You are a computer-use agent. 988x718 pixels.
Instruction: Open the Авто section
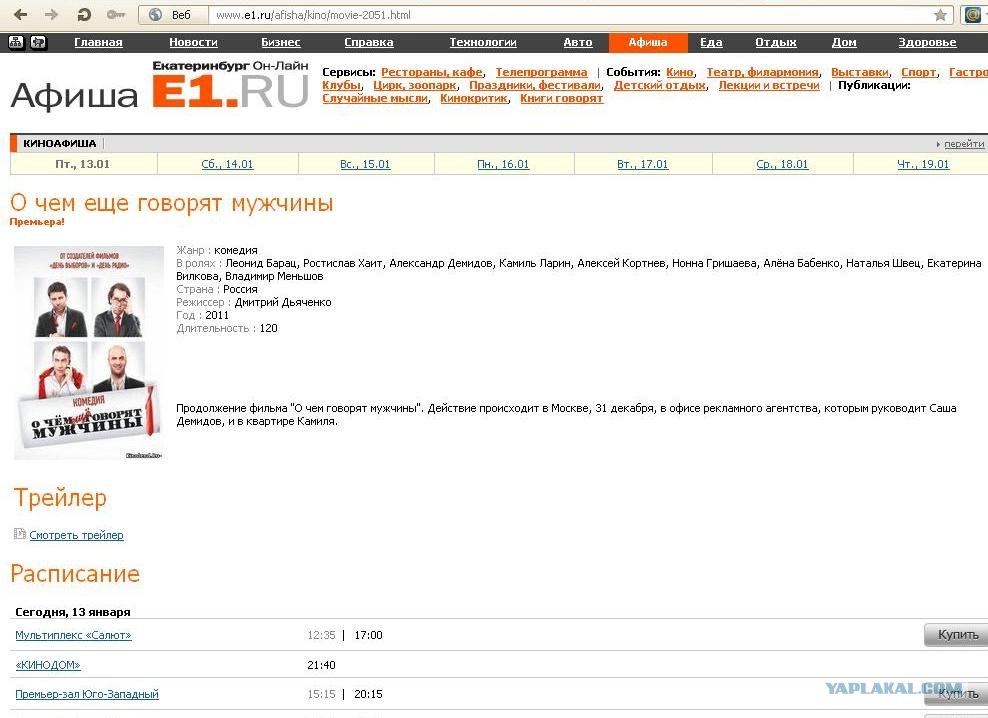(578, 42)
